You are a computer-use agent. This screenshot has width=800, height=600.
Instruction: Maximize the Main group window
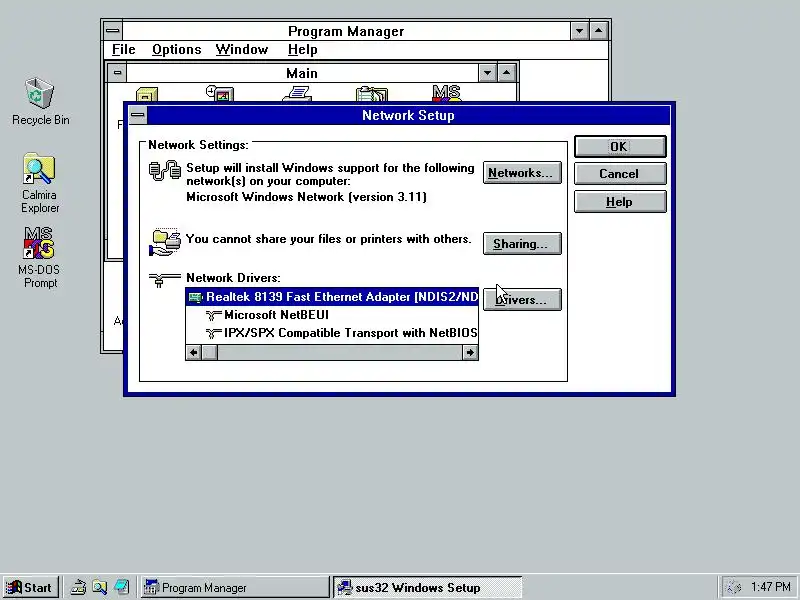click(x=507, y=73)
